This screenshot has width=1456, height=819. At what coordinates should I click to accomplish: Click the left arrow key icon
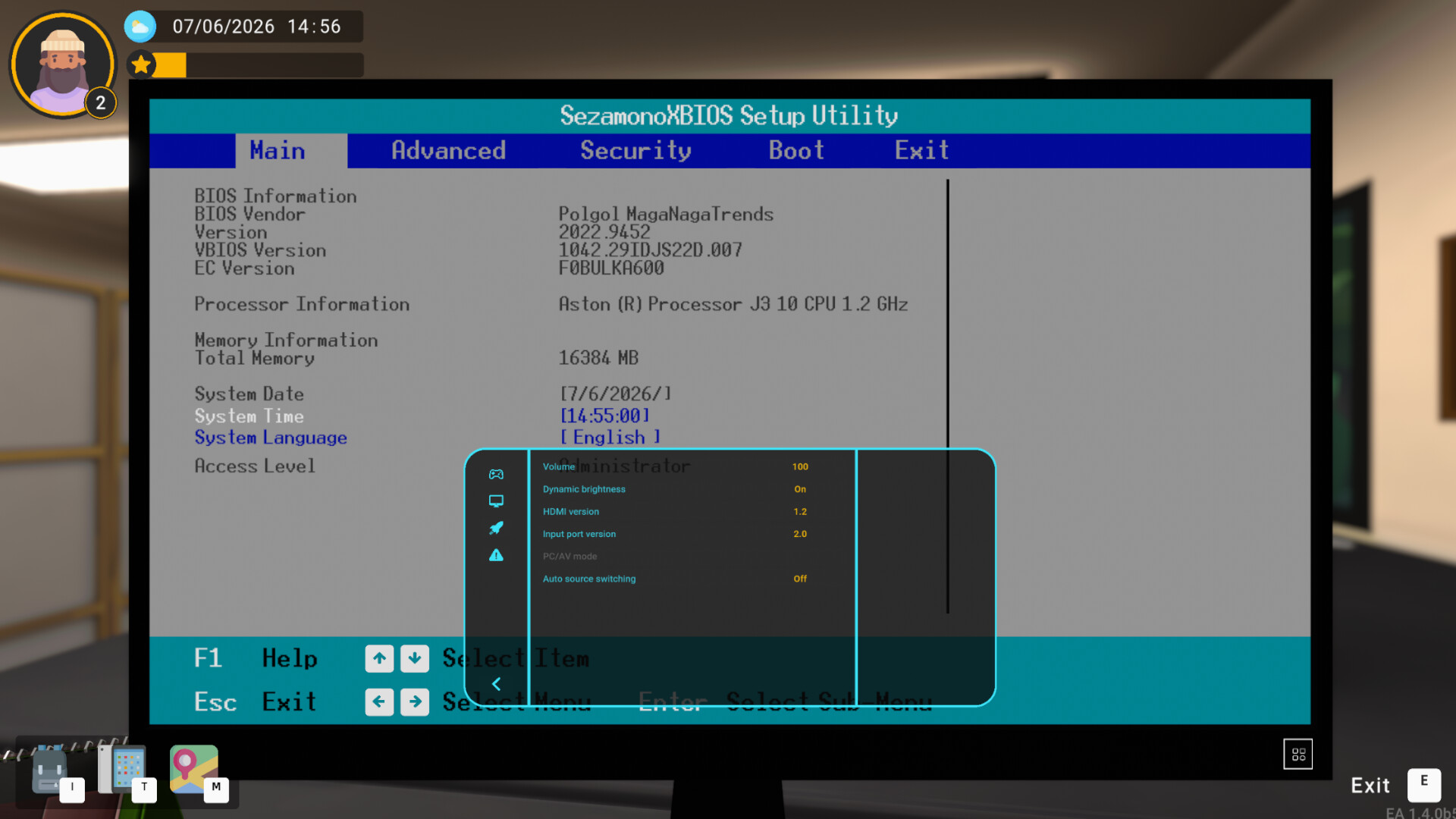tap(379, 702)
